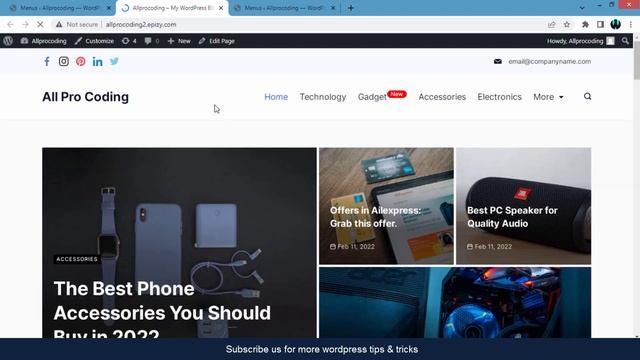Click the Feb 11, 2022 date on Aliexpress post
The image size is (640, 360).
pos(352,247)
